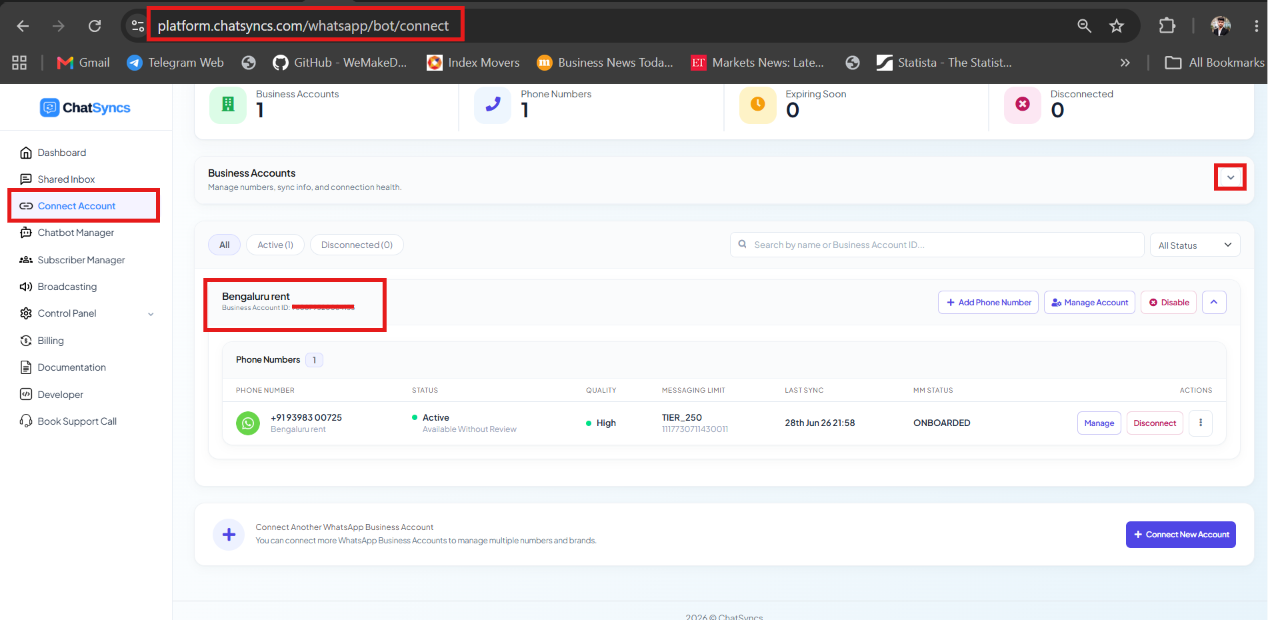Click the phone number +91 93983 00725

(x=306, y=417)
